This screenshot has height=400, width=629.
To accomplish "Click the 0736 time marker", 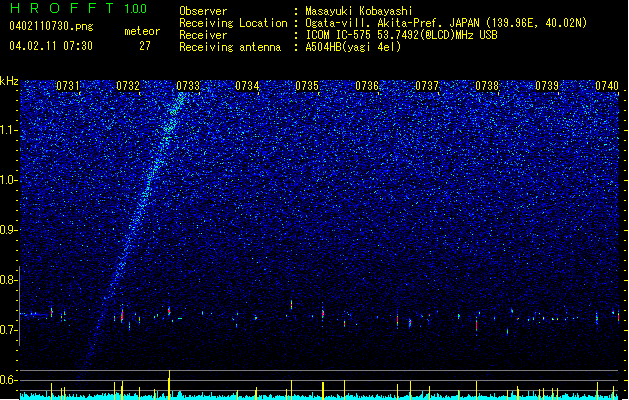I will 367,86.
